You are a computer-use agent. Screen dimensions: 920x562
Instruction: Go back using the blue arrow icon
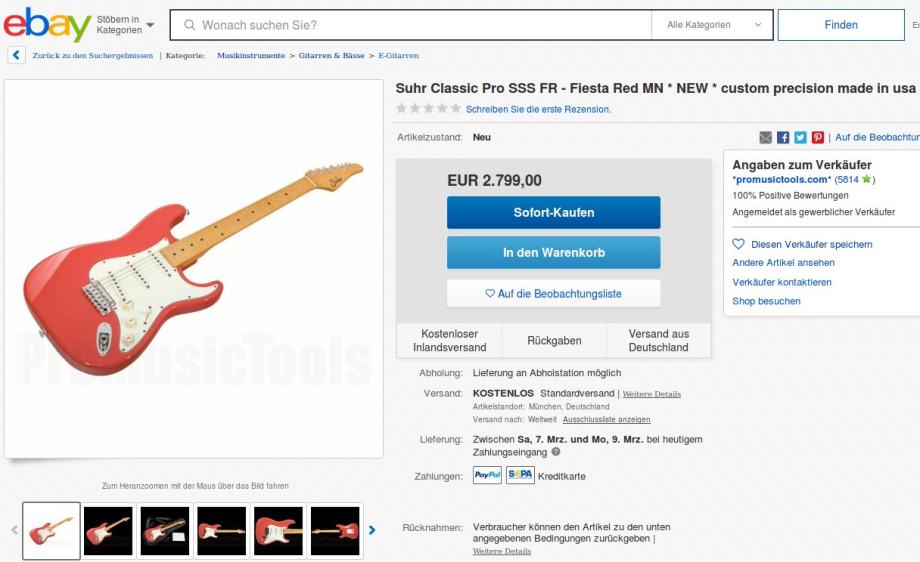pyautogui.click(x=16, y=55)
